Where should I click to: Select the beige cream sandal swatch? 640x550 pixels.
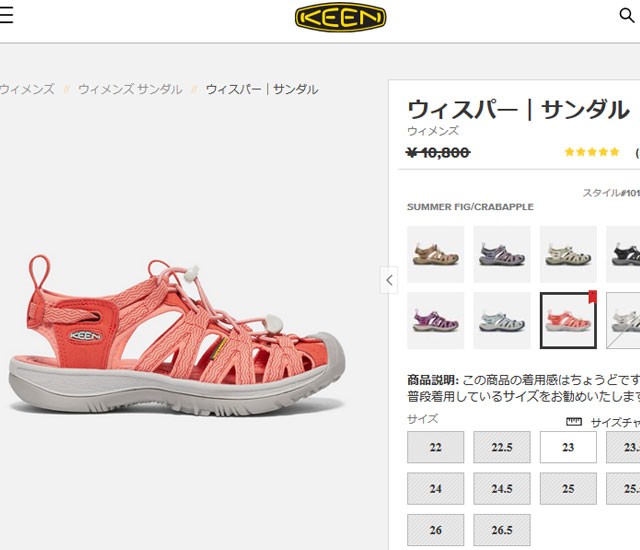[x=568, y=254]
